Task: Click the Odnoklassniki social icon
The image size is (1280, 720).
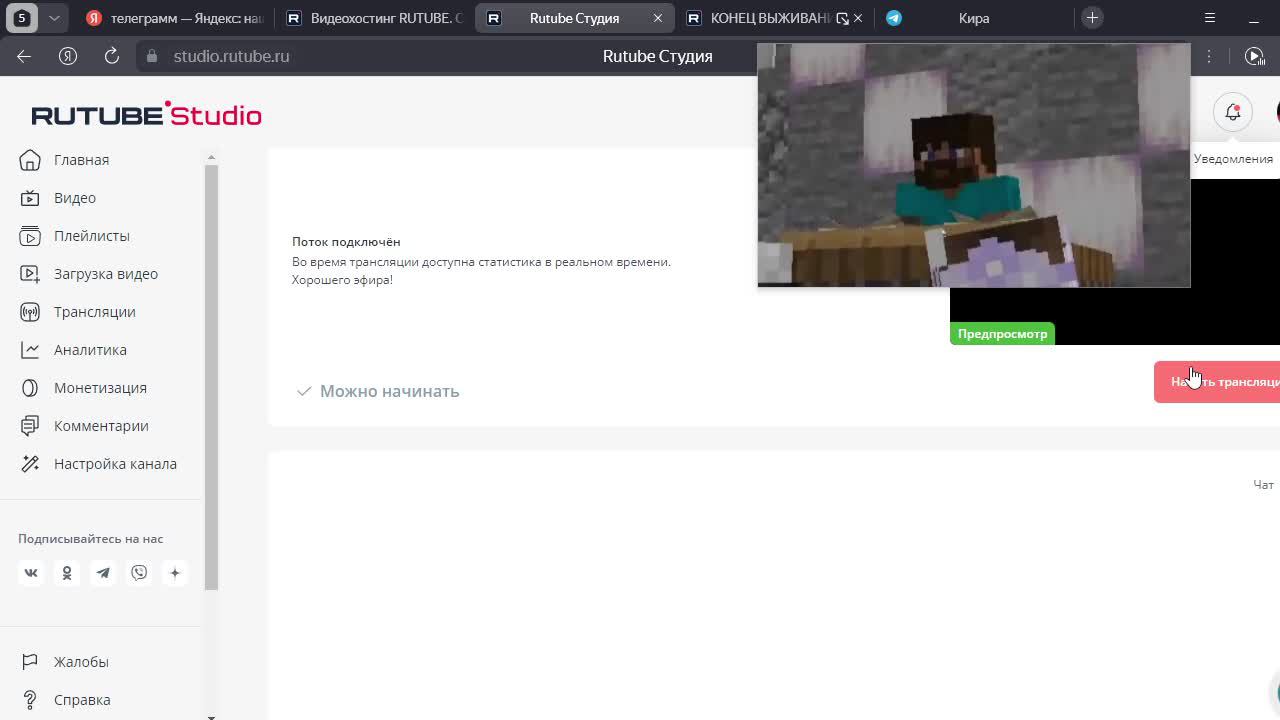Action: (x=67, y=573)
